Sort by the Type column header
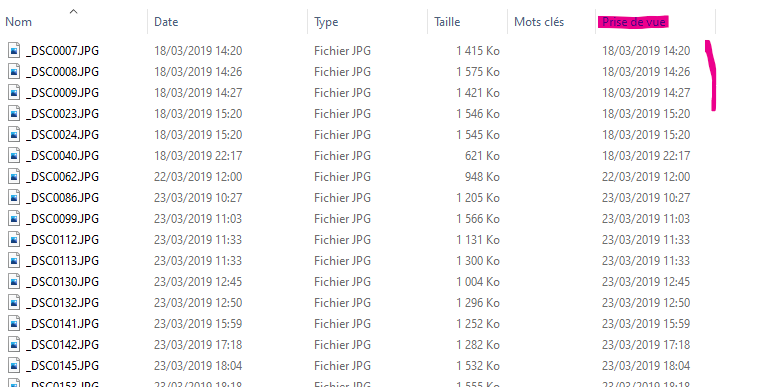 point(326,22)
